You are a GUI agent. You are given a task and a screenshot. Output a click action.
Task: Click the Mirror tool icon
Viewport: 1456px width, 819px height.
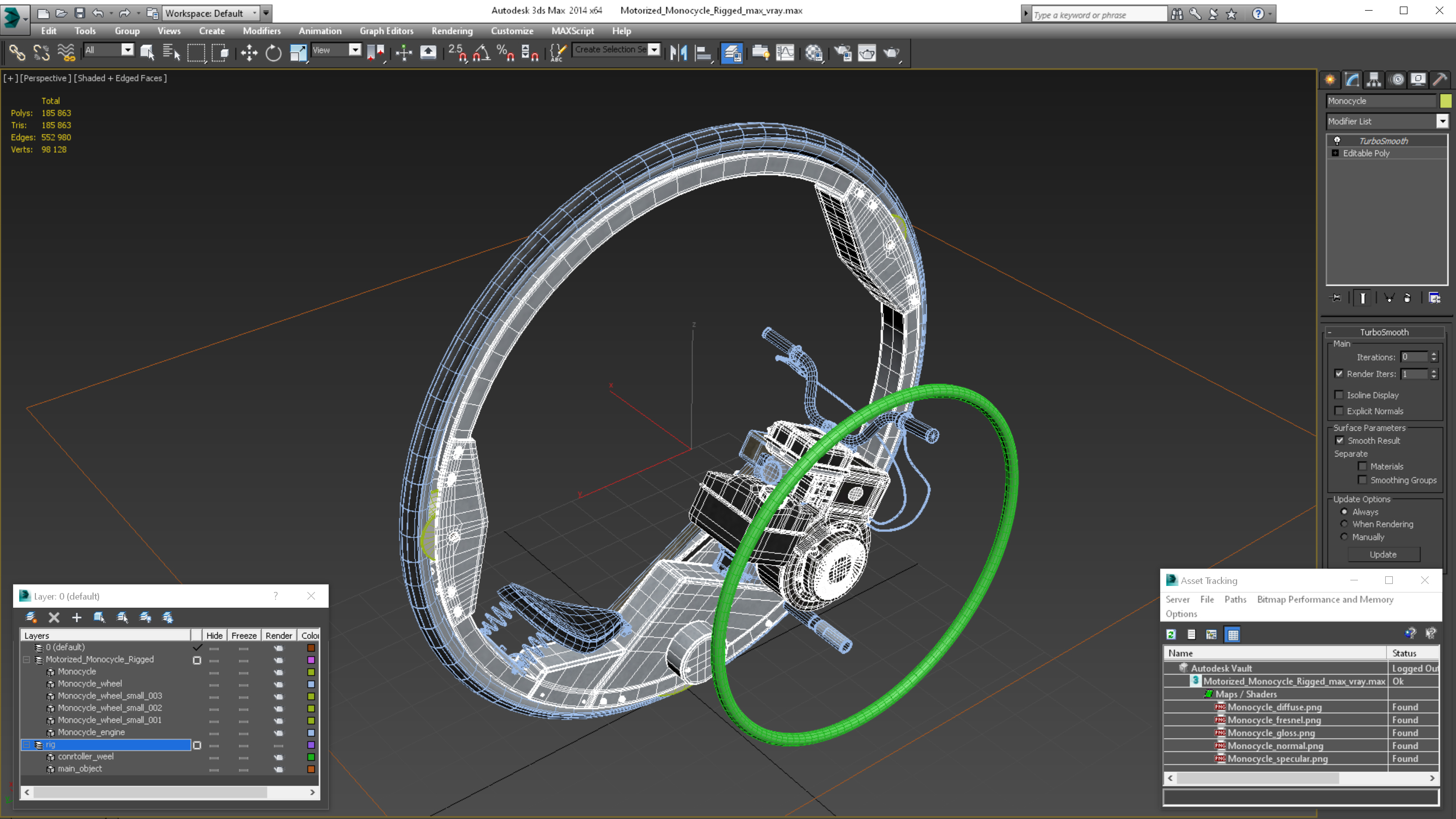tap(678, 53)
